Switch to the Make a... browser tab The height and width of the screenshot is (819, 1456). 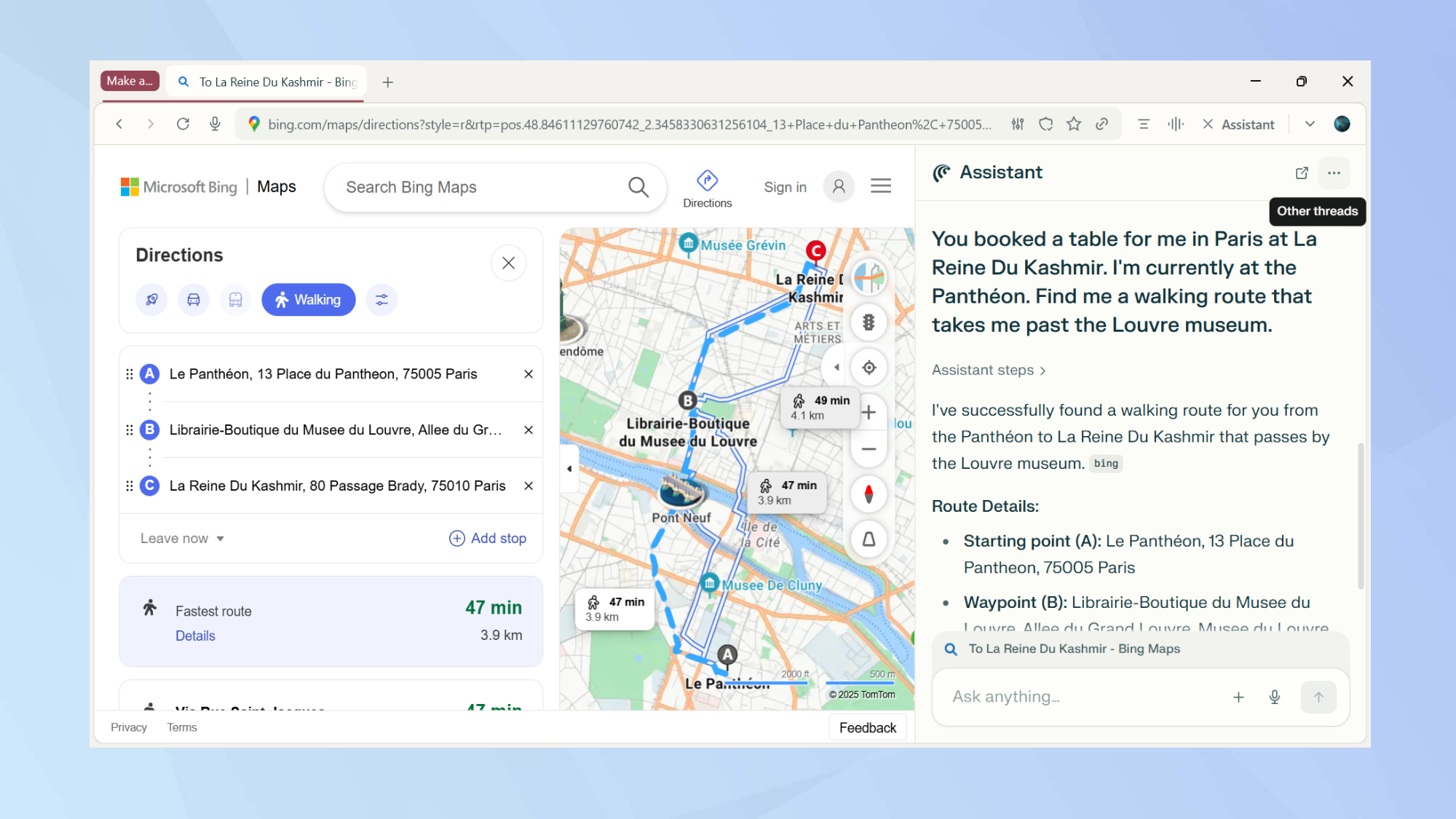point(130,81)
